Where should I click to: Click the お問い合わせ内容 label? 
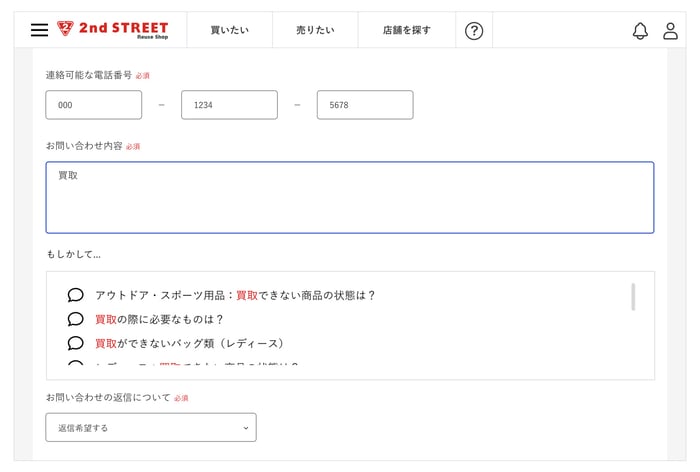[84, 146]
